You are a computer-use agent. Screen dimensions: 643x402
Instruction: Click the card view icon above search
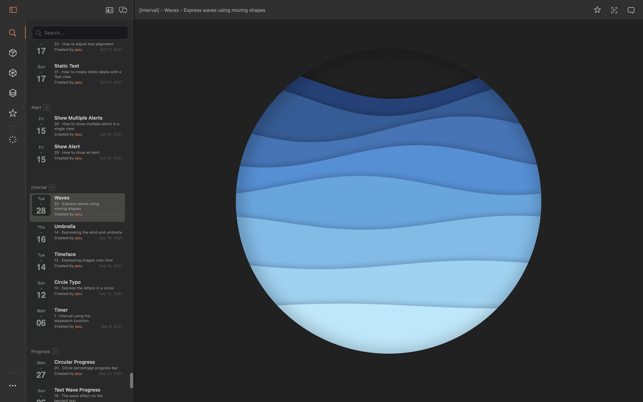(109, 10)
